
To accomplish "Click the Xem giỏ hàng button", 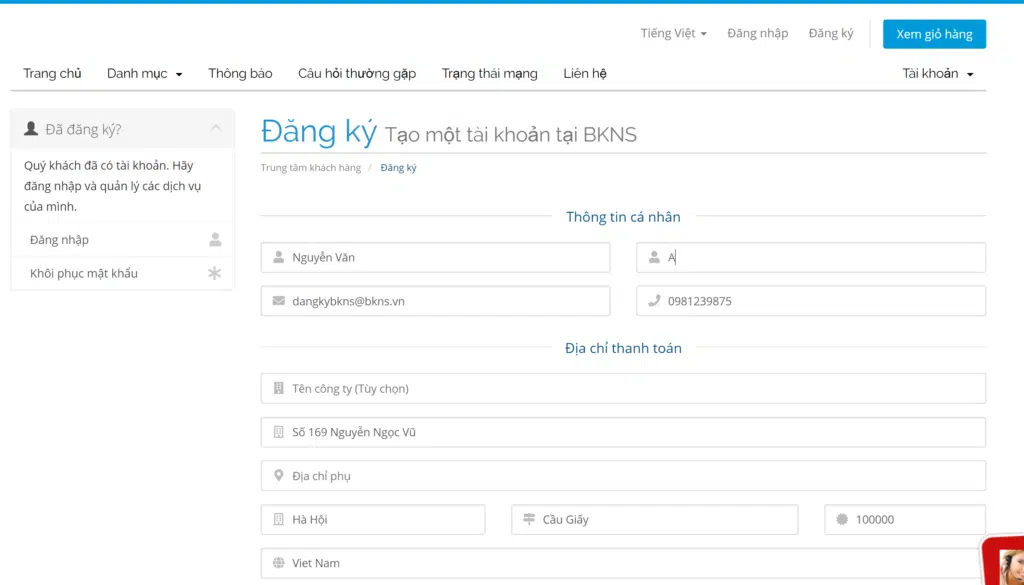I will tap(934, 34).
